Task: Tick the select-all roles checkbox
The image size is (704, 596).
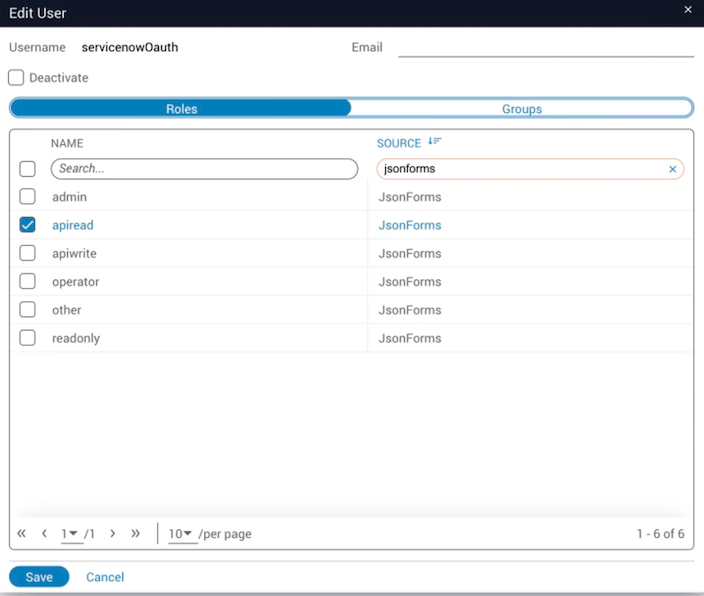Action: click(28, 169)
